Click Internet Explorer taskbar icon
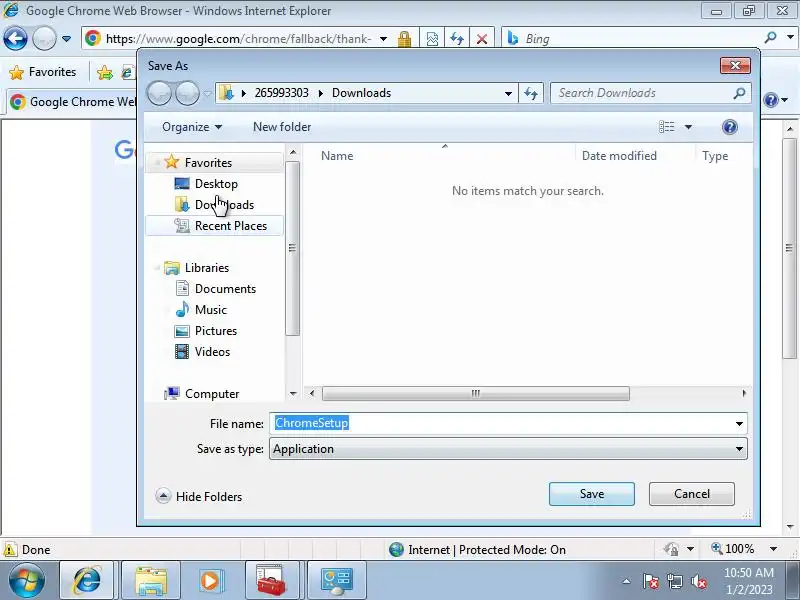The image size is (800, 600). click(87, 581)
